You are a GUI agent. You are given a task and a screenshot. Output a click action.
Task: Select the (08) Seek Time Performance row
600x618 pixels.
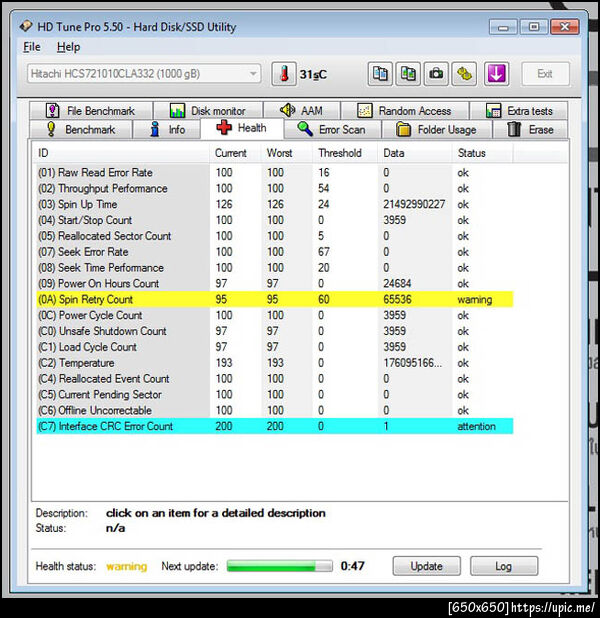275,268
